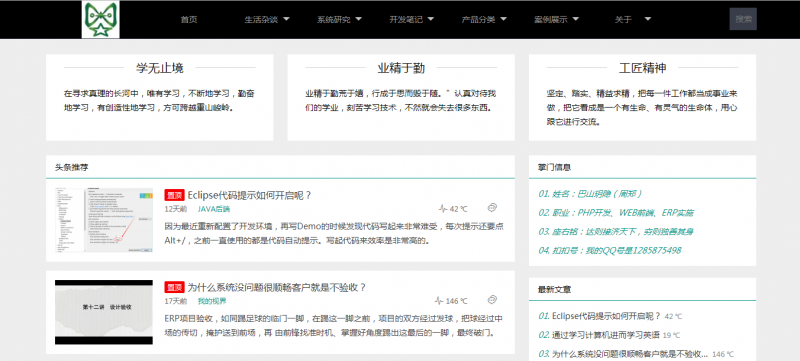Expand the 开发笔记 dropdown arrow
This screenshot has height=361, width=800.
(x=431, y=19)
